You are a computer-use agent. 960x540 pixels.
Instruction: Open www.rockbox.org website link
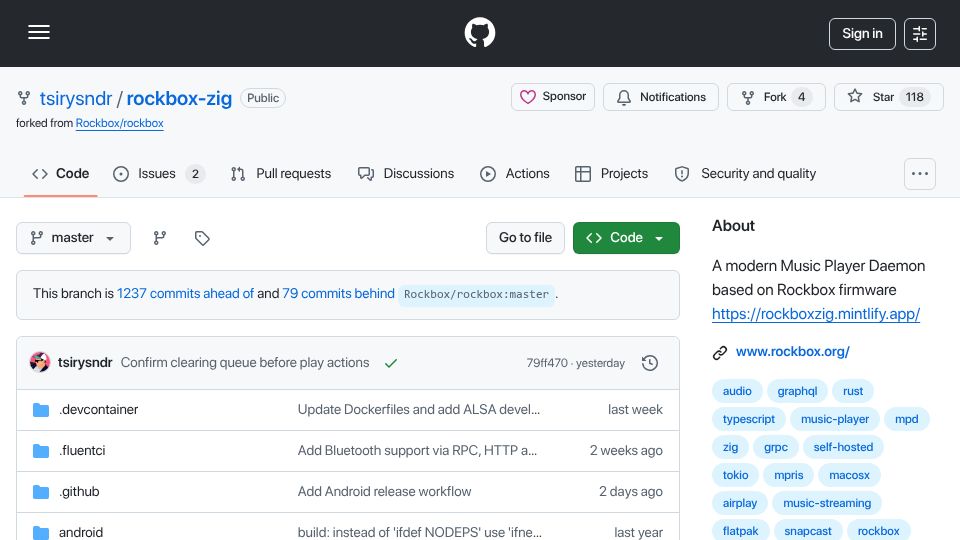(x=792, y=351)
